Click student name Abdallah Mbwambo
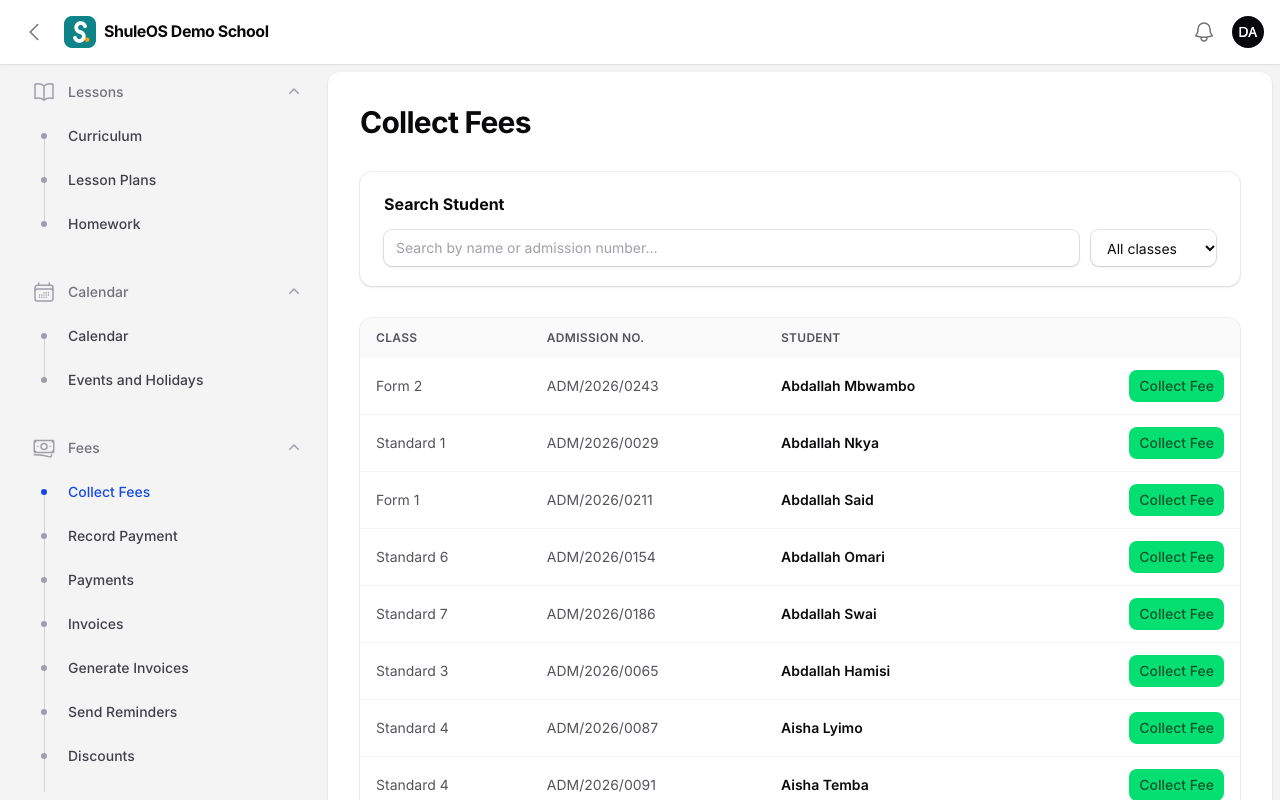 848,386
